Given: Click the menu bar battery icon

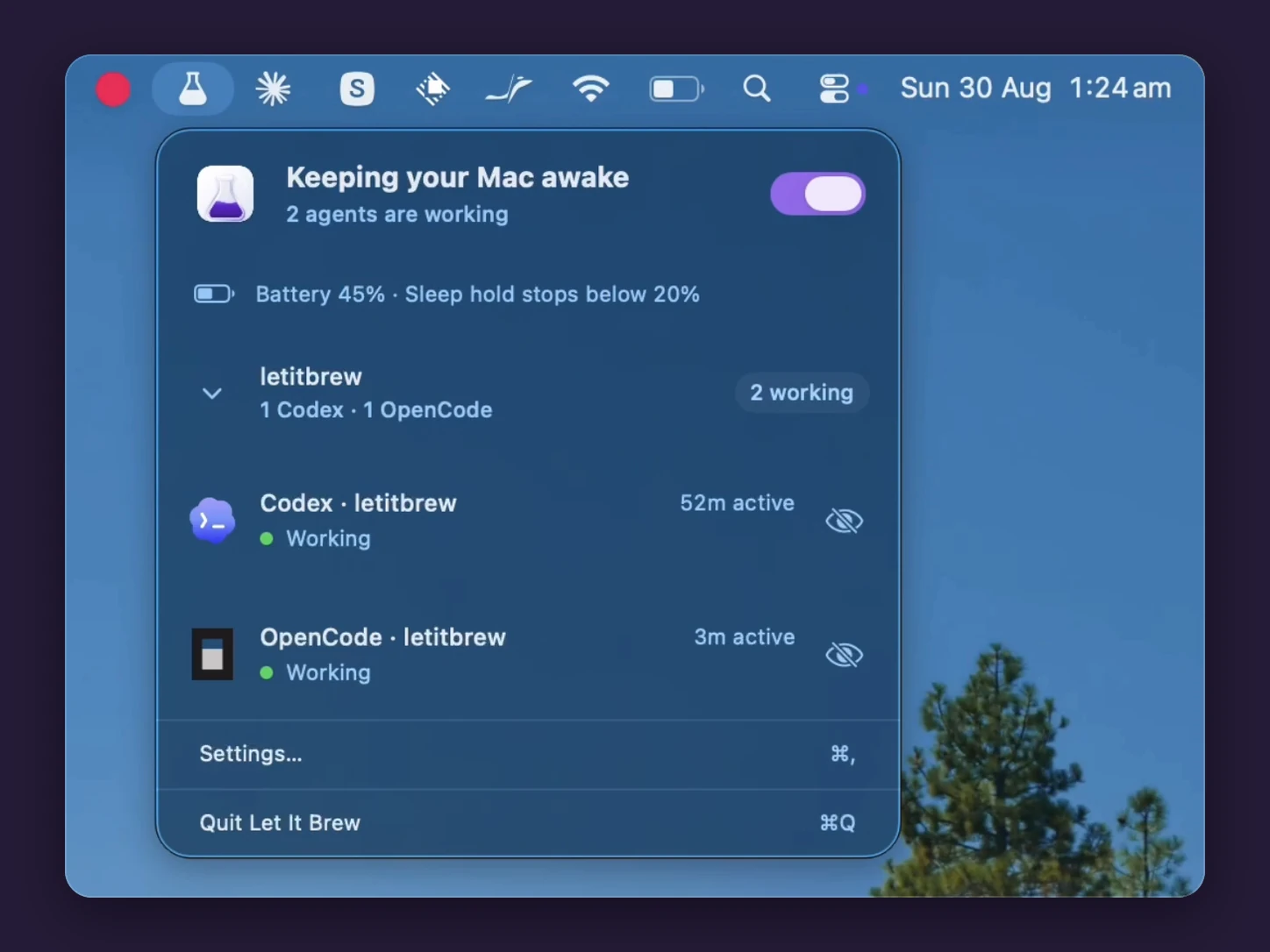Looking at the screenshot, I should tap(676, 89).
